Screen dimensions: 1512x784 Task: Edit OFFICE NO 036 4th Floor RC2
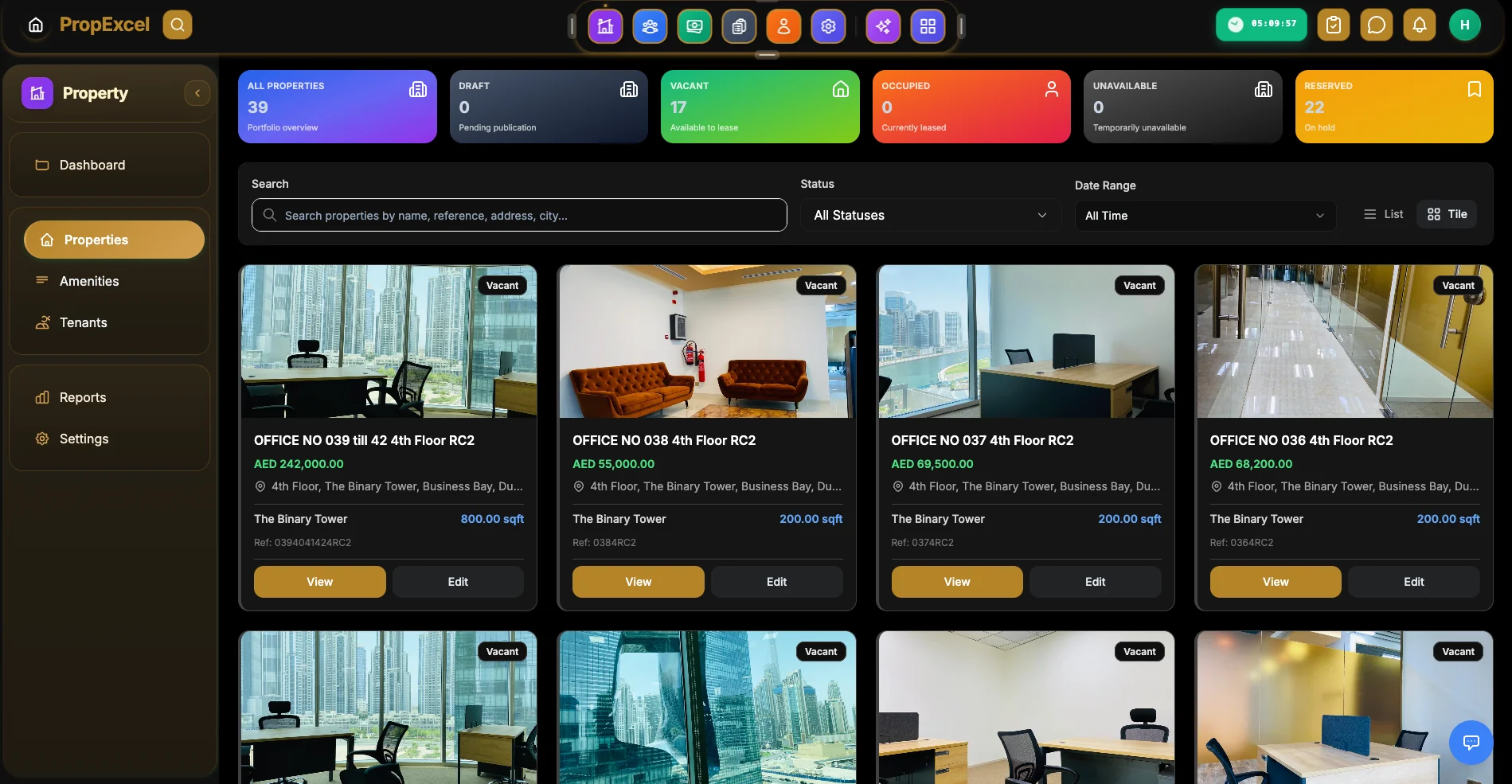[1413, 582]
